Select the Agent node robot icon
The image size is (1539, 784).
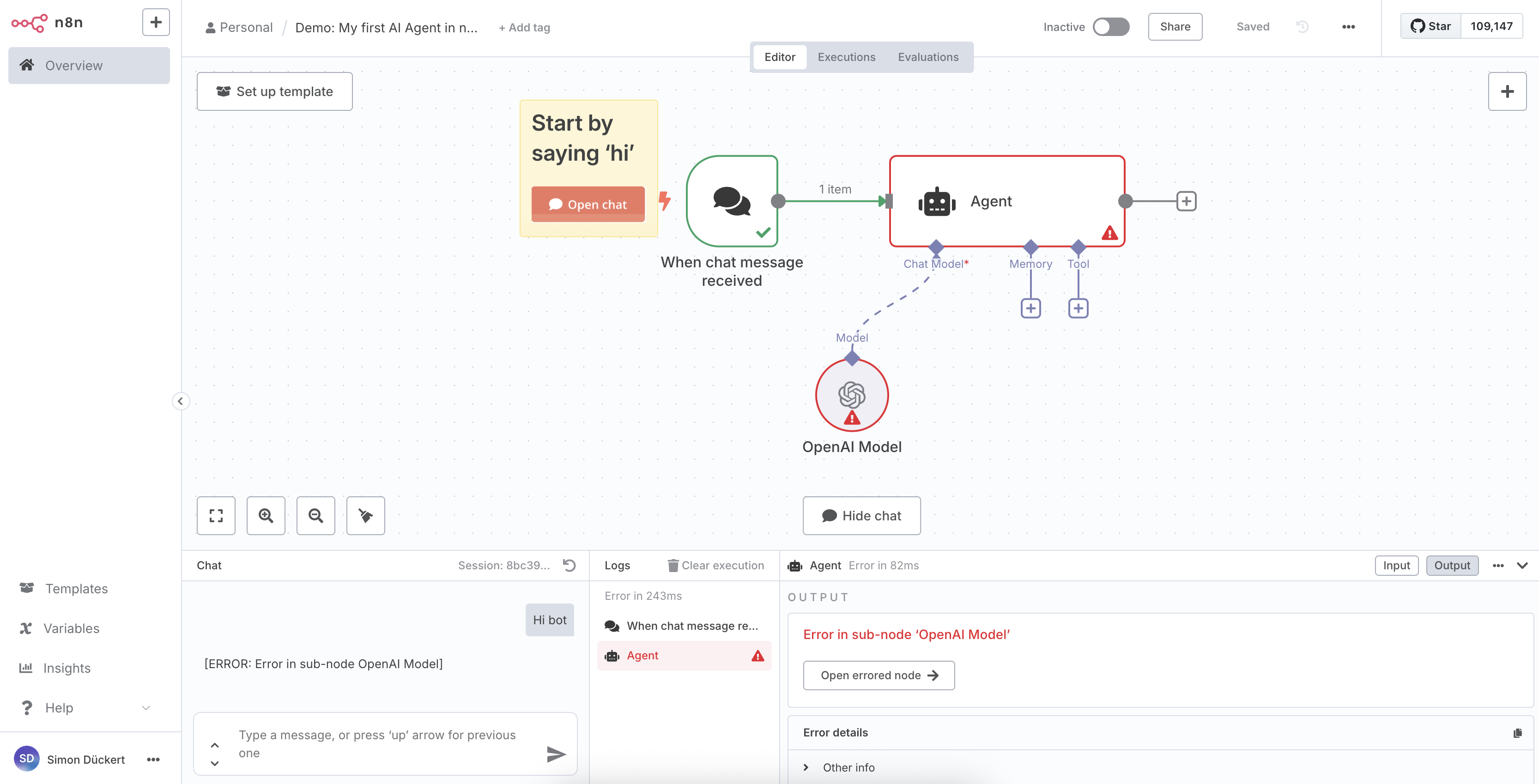point(937,202)
